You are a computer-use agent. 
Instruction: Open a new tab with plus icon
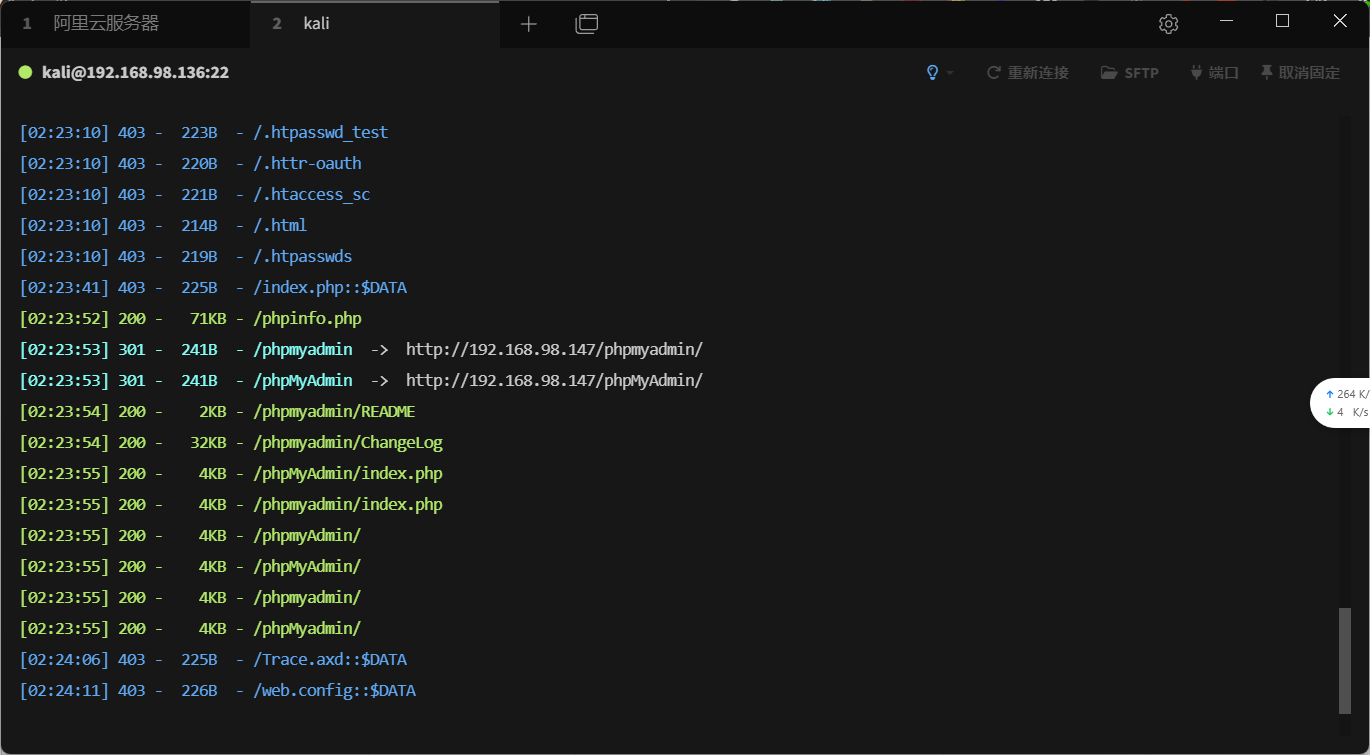coord(529,24)
